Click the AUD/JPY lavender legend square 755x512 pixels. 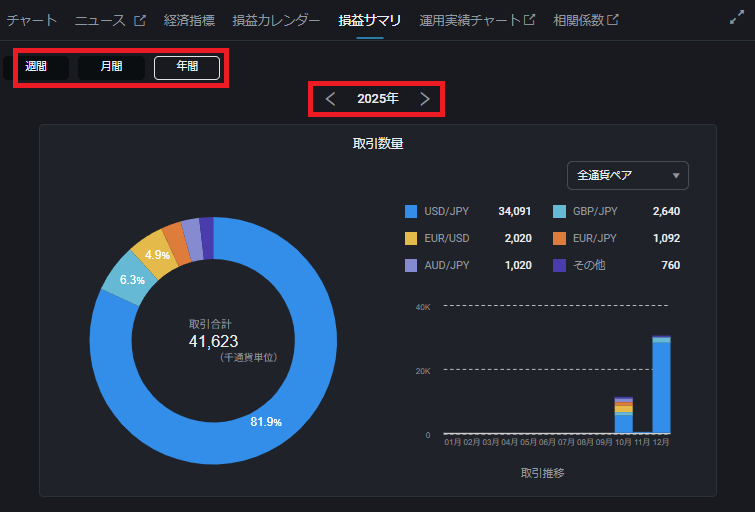coord(411,265)
